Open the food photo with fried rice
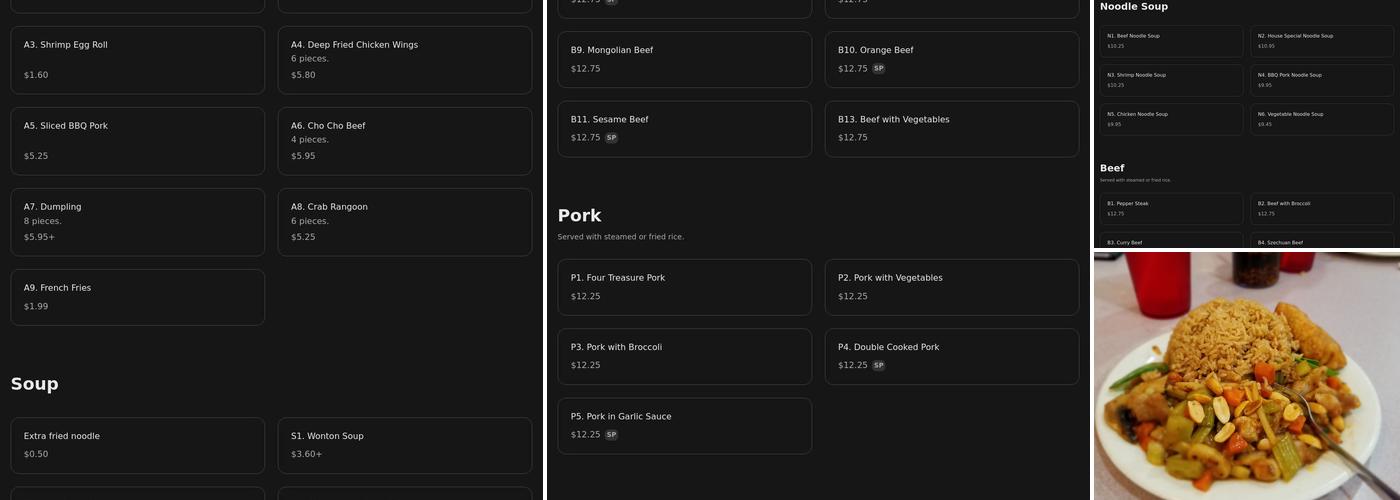The image size is (1400, 500). [1245, 375]
